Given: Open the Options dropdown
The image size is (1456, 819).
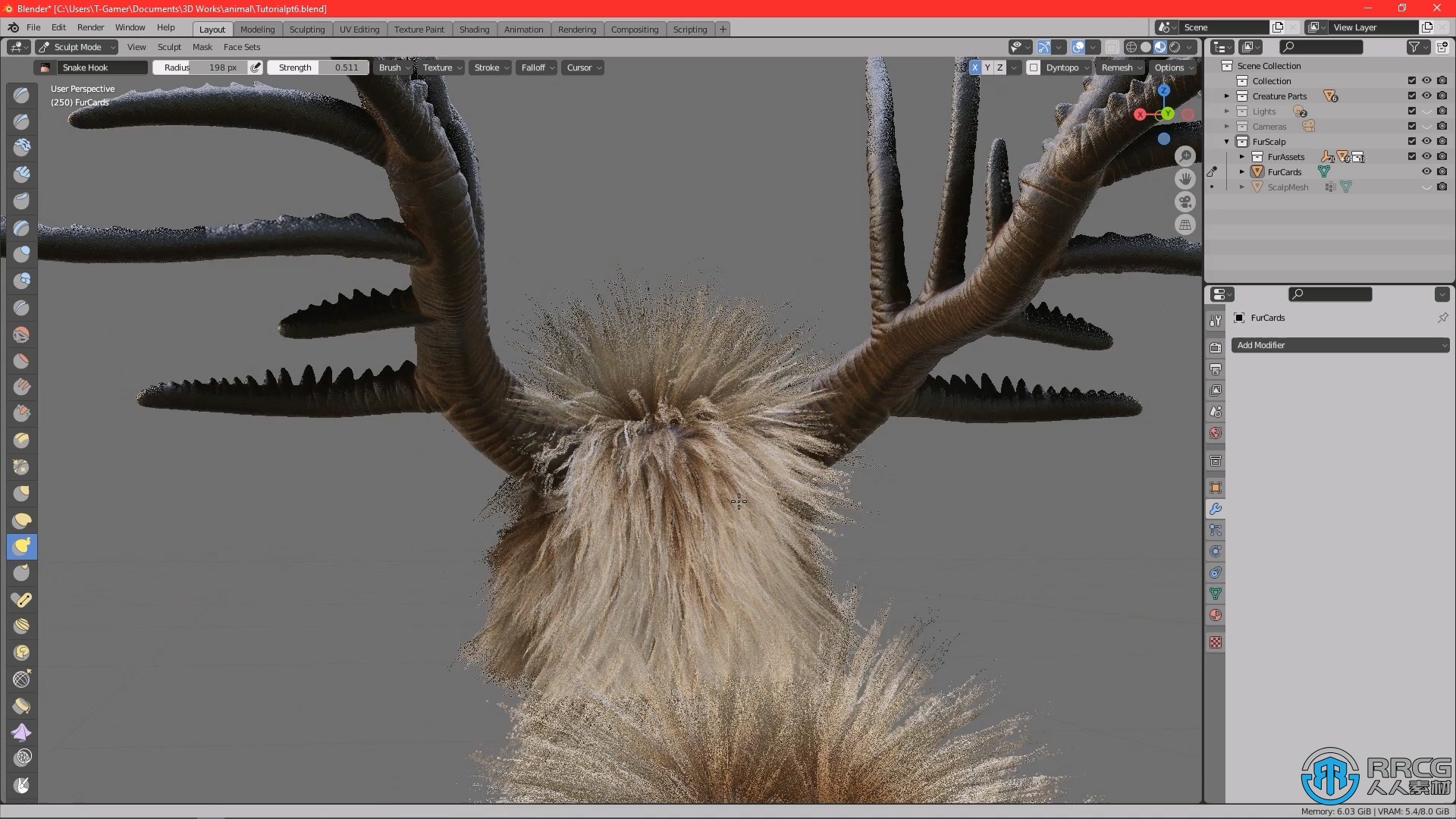Looking at the screenshot, I should pos(1174,67).
